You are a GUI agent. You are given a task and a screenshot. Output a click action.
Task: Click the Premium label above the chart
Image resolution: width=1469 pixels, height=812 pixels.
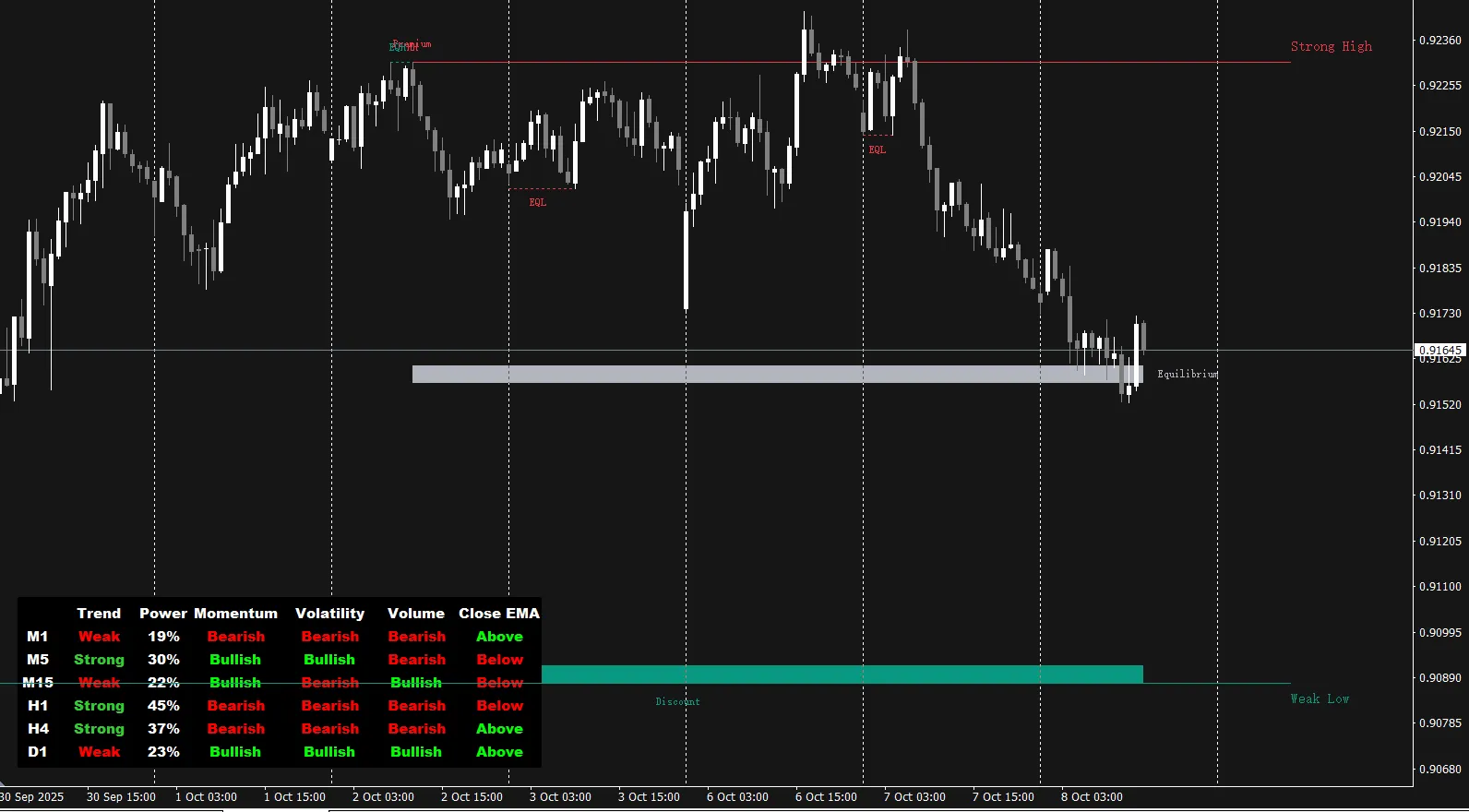[412, 44]
